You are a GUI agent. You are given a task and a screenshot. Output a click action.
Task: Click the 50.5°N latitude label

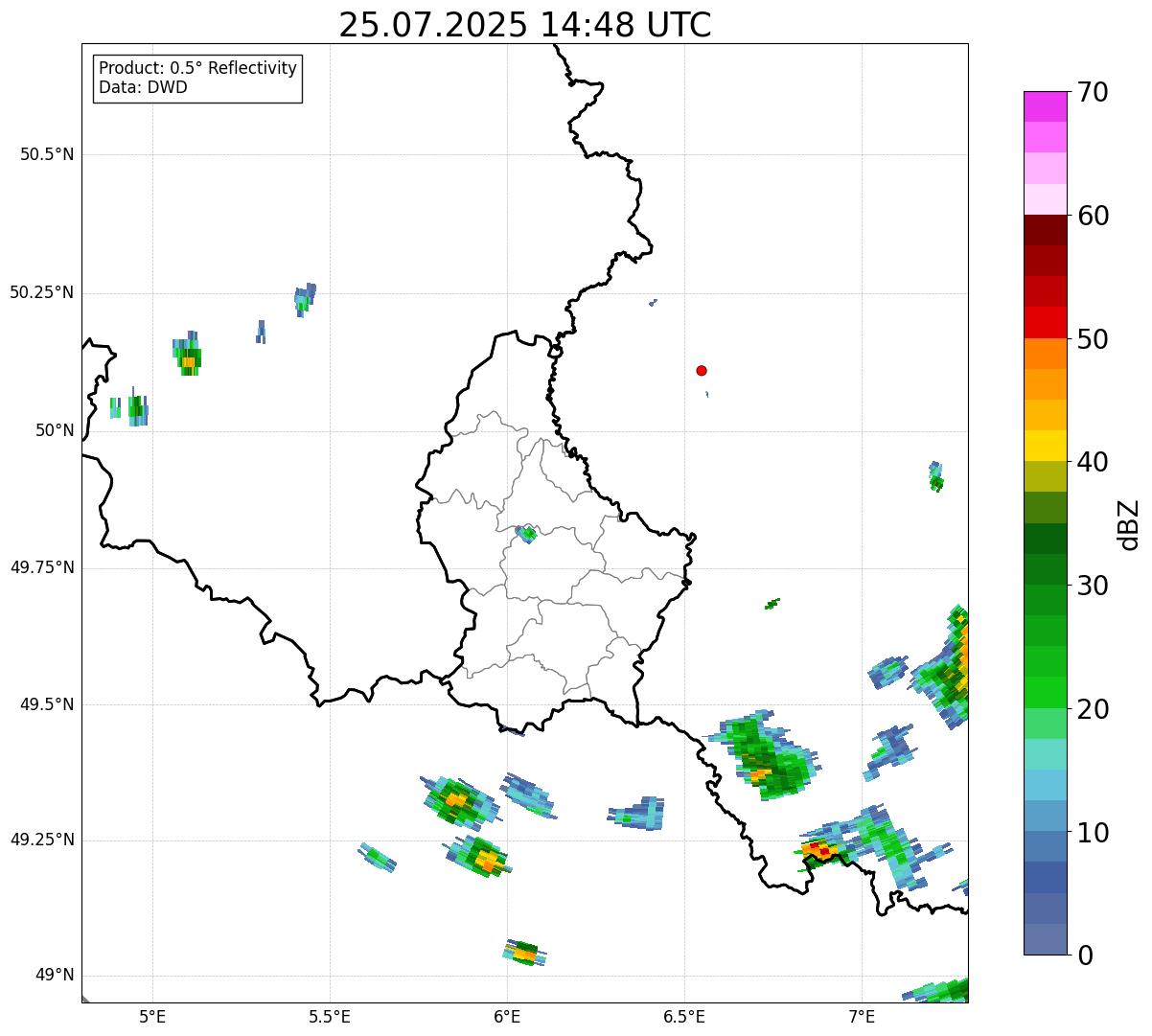coord(47,154)
